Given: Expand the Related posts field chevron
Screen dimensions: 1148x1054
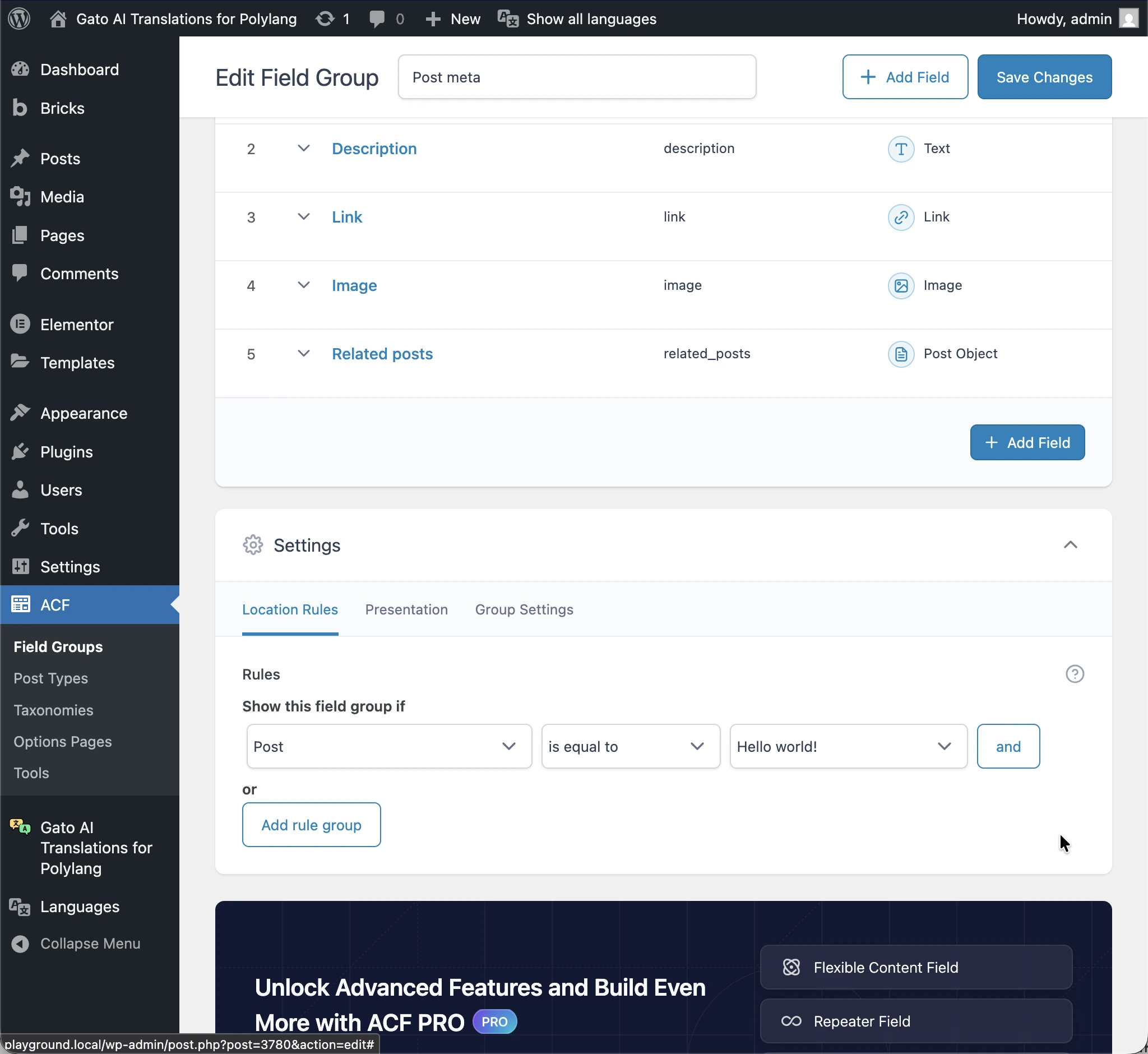Looking at the screenshot, I should 303,354.
